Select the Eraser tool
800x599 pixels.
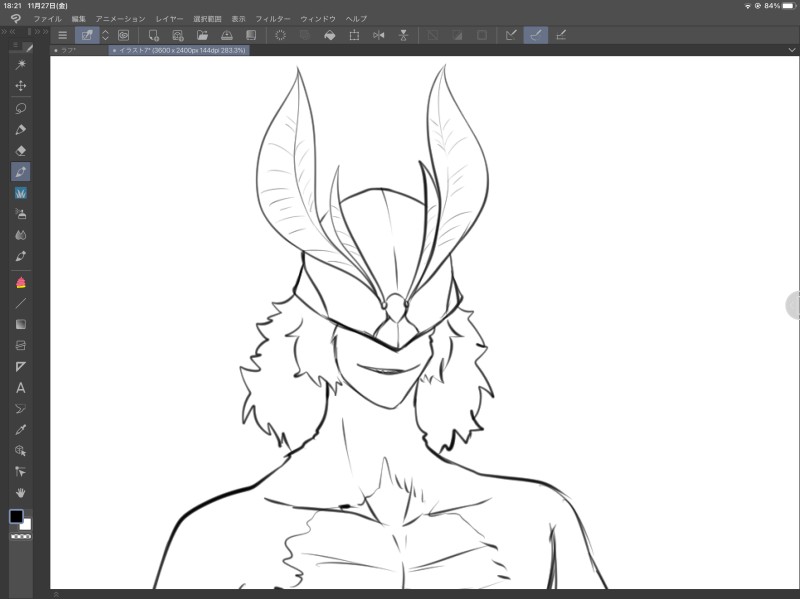click(x=21, y=151)
